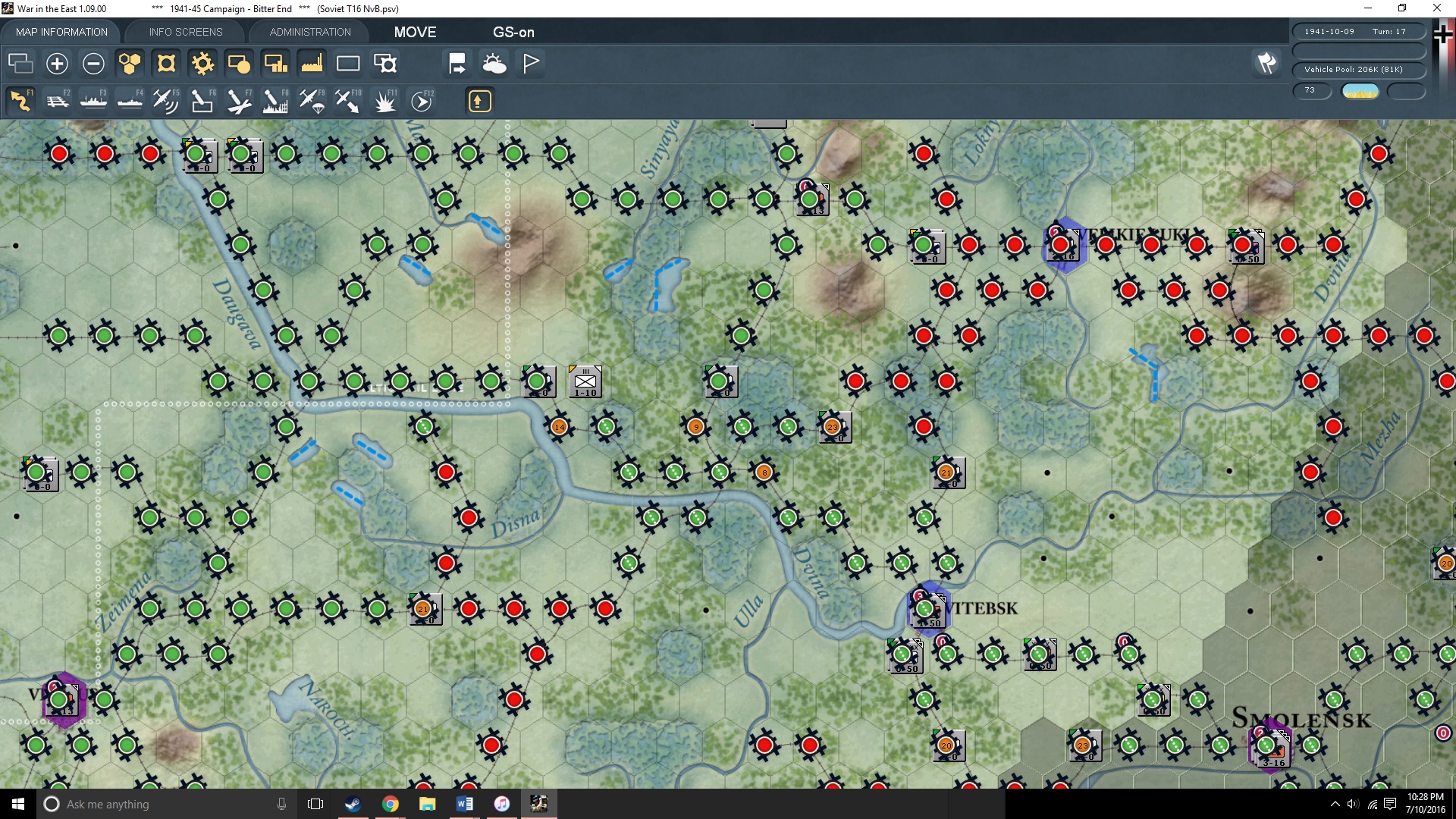The height and width of the screenshot is (819, 1456).
Task: Select F1 move mode
Action: 20,101
